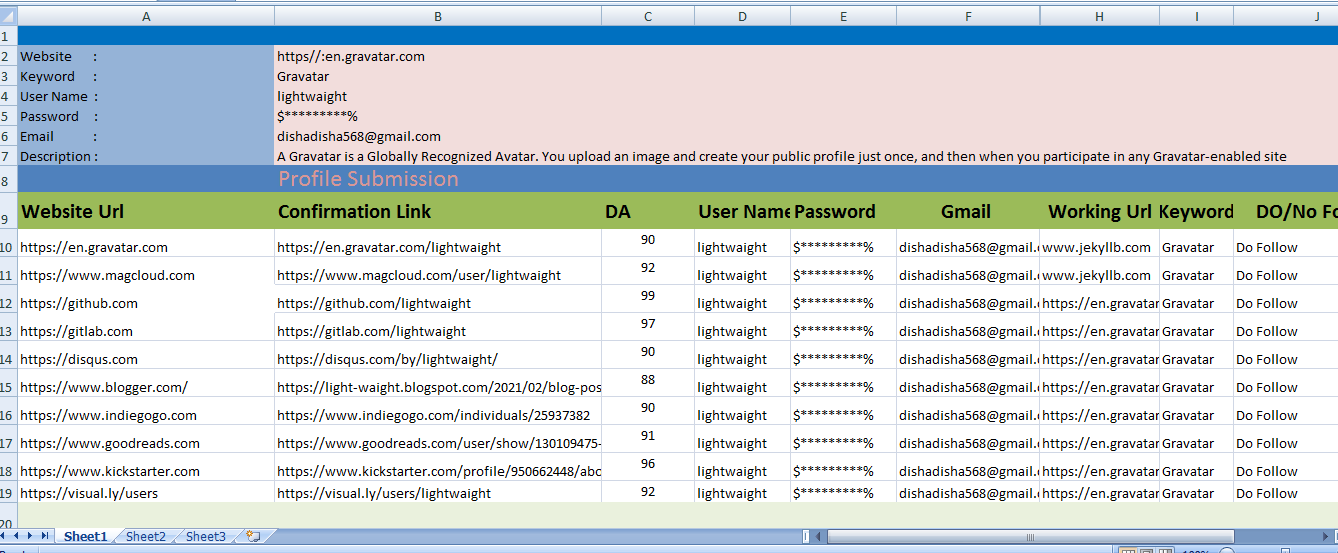Select column I header
The image size is (1338, 553).
pos(1196,16)
